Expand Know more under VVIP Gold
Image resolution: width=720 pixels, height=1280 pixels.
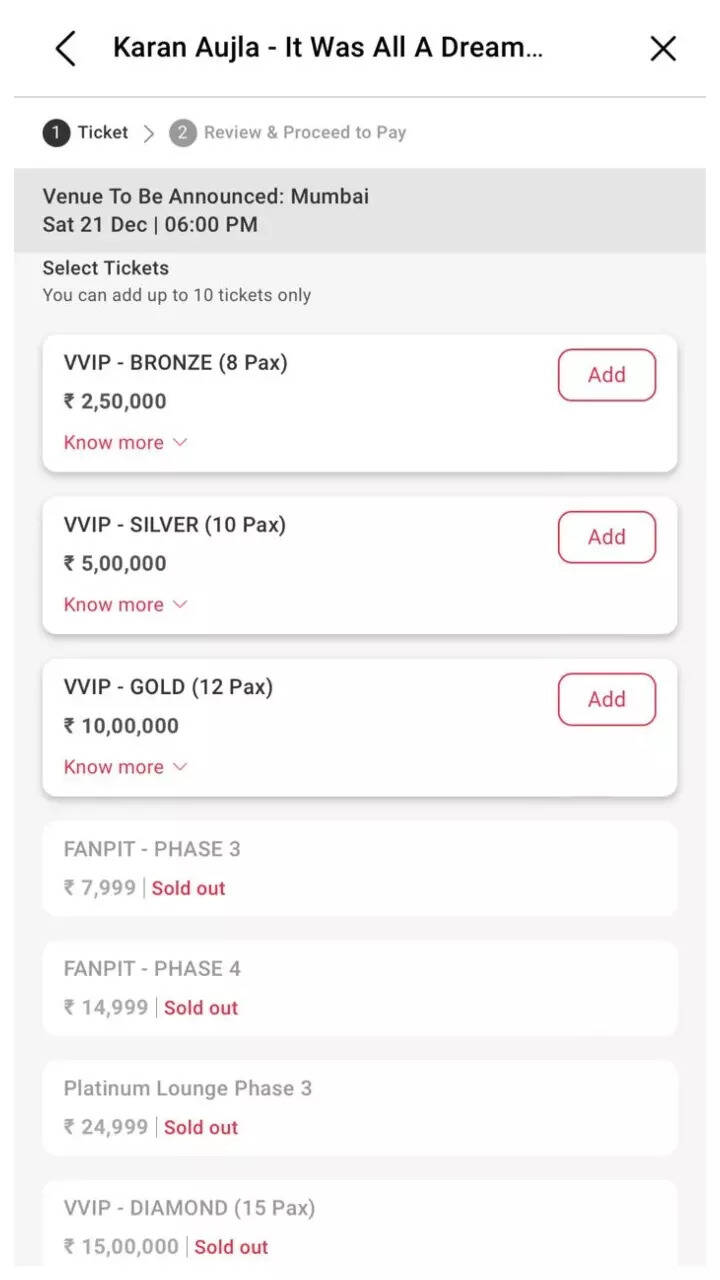click(x=114, y=767)
